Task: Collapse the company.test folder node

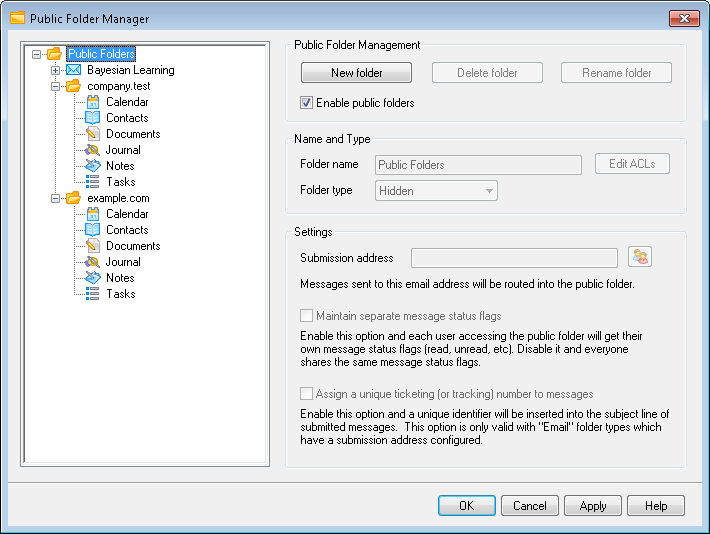Action: tap(55, 86)
